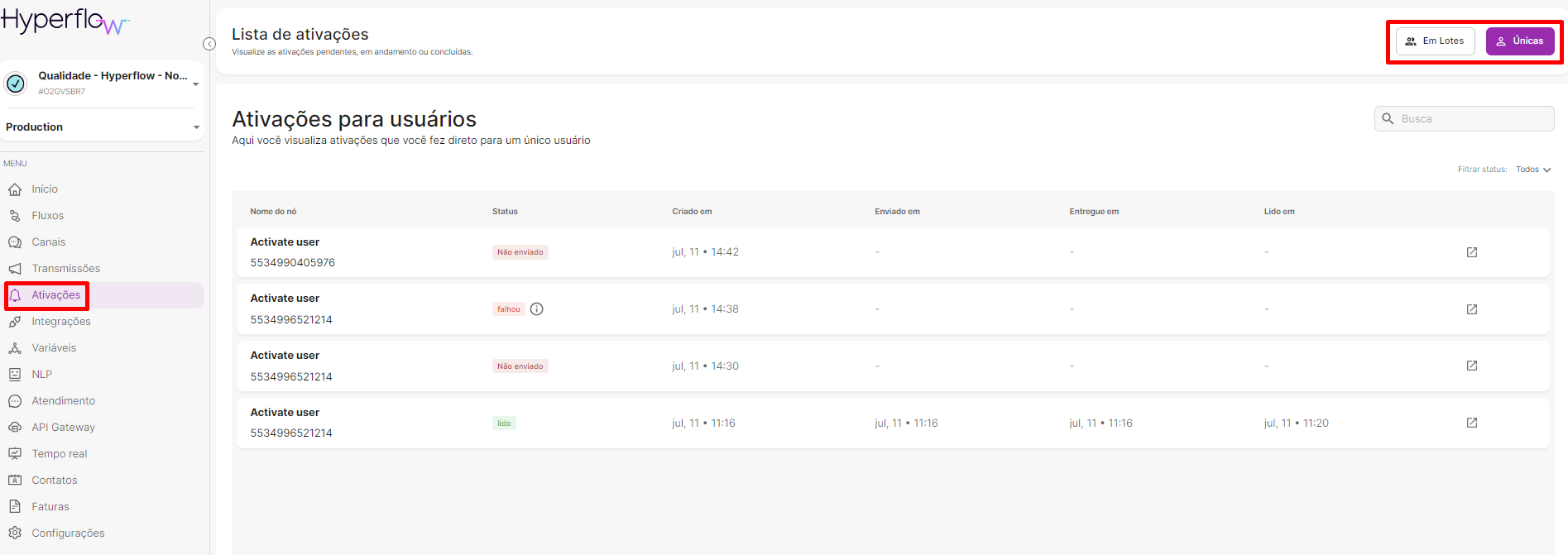This screenshot has height=555, width=1568.
Task: Collapse the sidebar with the chevron circle
Action: click(209, 44)
